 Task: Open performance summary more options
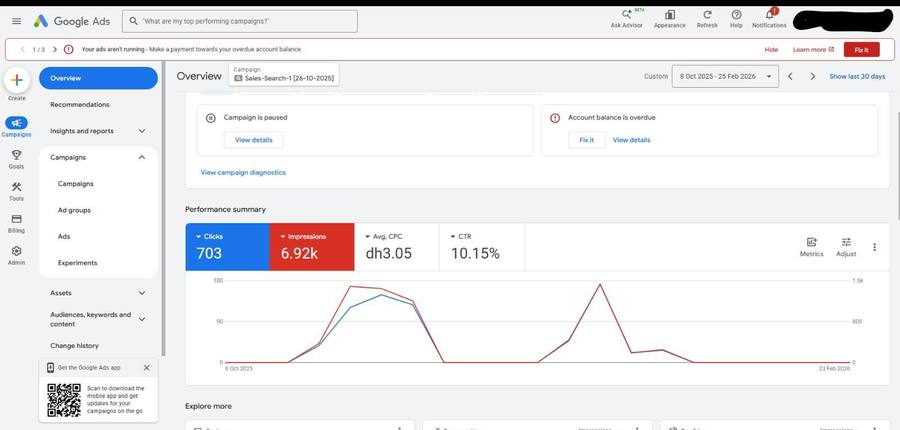[x=874, y=247]
